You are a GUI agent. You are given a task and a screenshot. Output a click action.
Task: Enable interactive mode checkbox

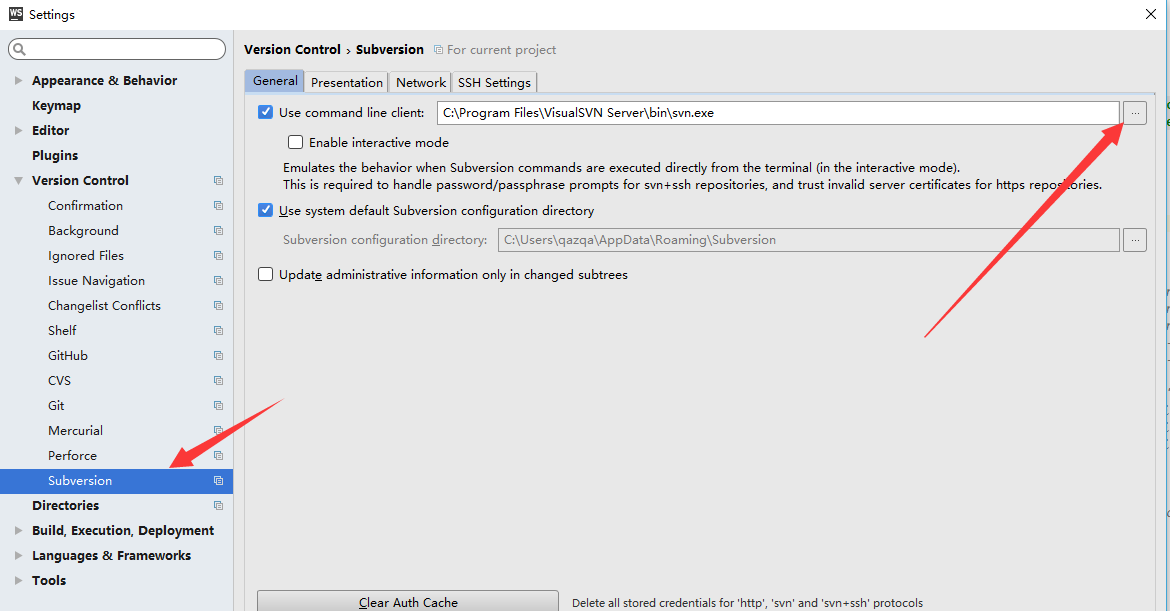point(295,142)
